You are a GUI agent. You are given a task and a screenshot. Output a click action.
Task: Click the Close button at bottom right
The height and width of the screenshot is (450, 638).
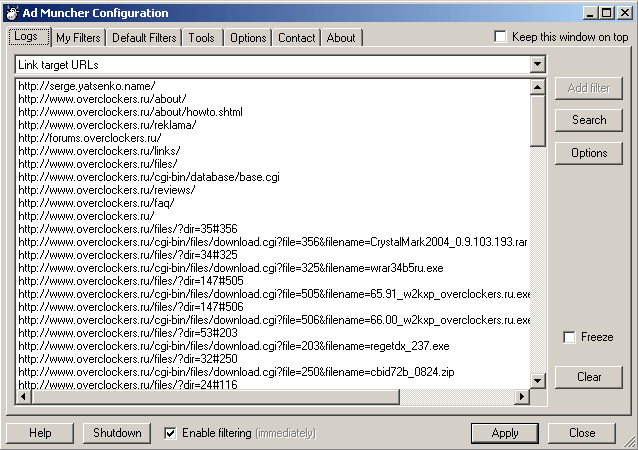point(582,433)
